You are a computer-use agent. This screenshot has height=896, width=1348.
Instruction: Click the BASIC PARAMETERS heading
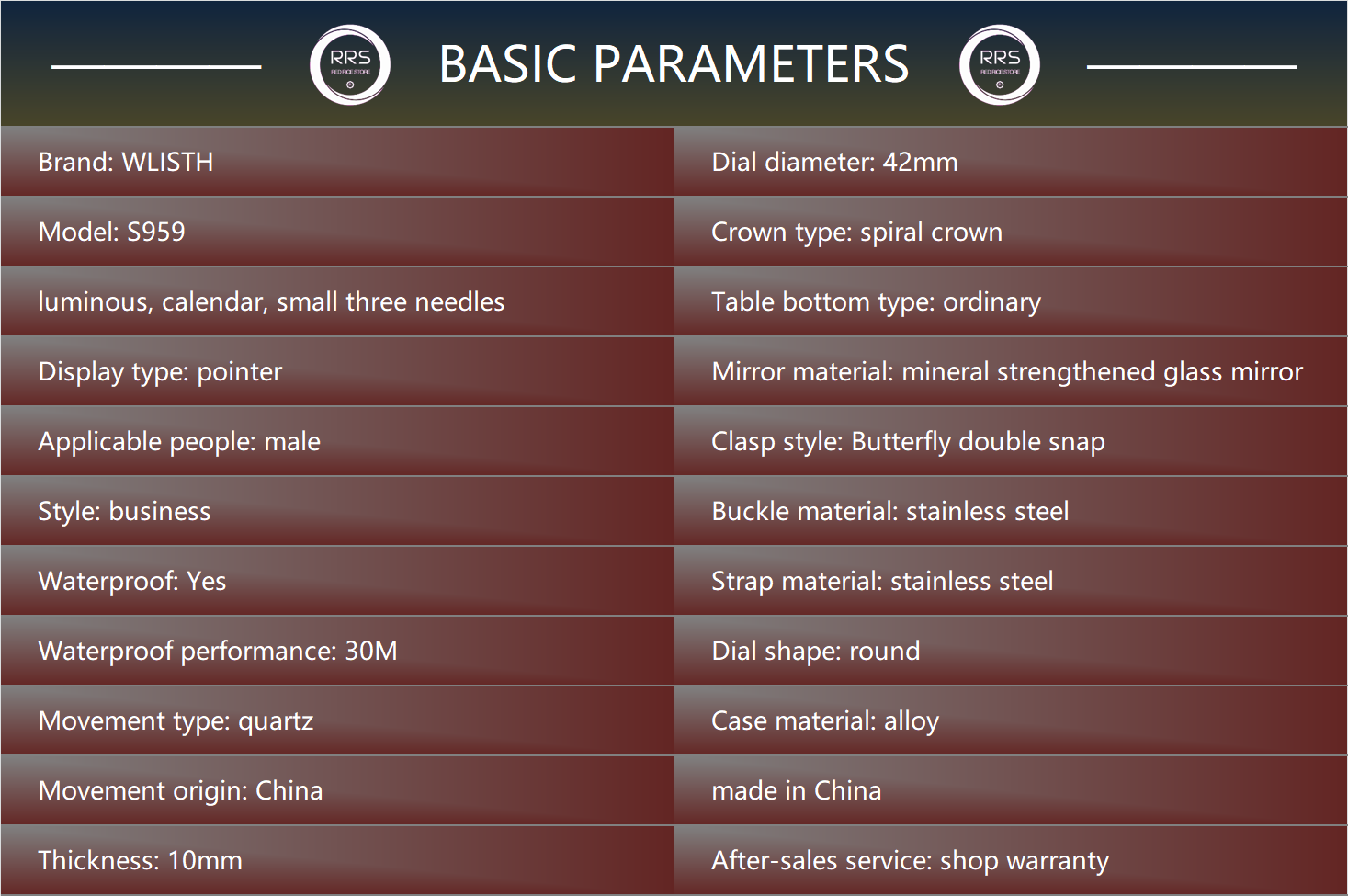(674, 64)
